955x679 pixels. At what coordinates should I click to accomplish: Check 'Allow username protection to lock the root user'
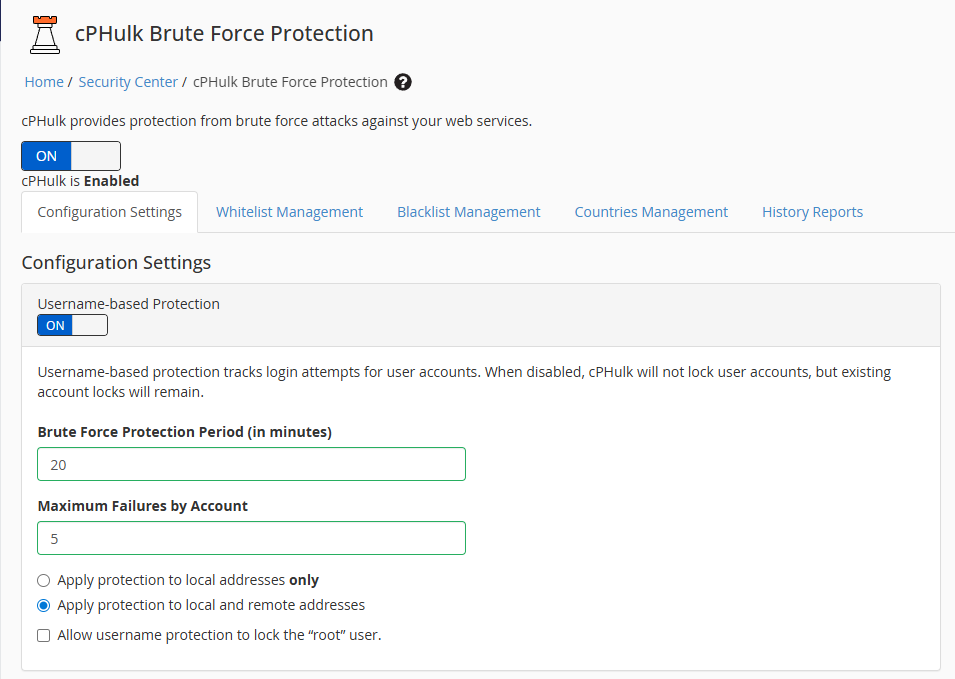click(43, 635)
